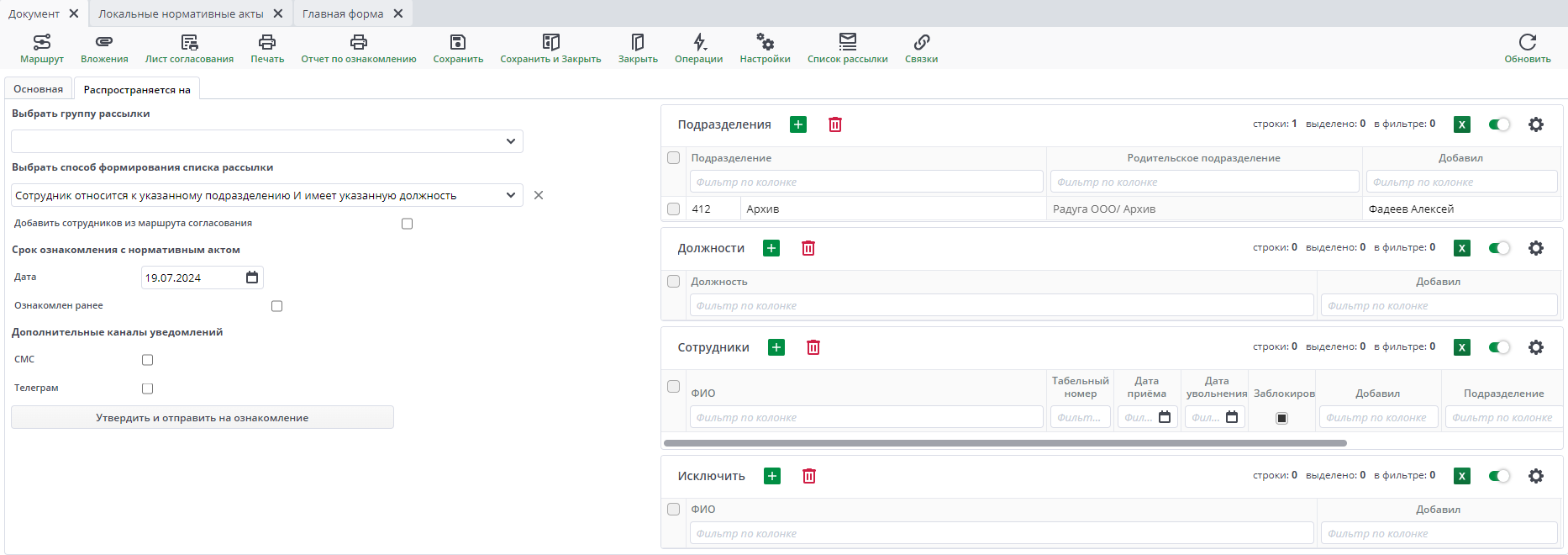Open Локальные нормативные акты tab
This screenshot has width=1568, height=555.
point(181,13)
